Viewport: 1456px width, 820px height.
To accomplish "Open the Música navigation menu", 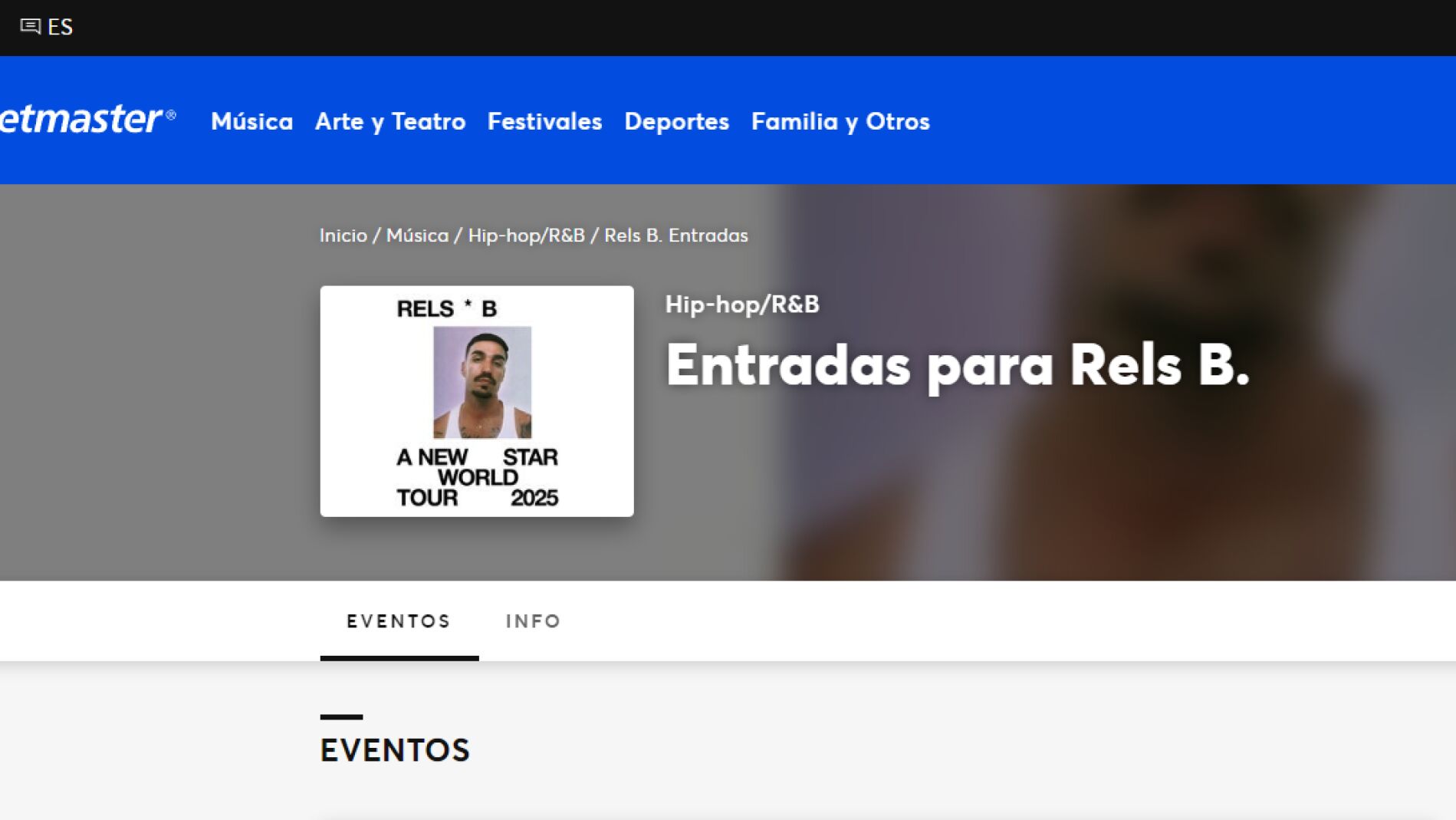I will tap(251, 121).
